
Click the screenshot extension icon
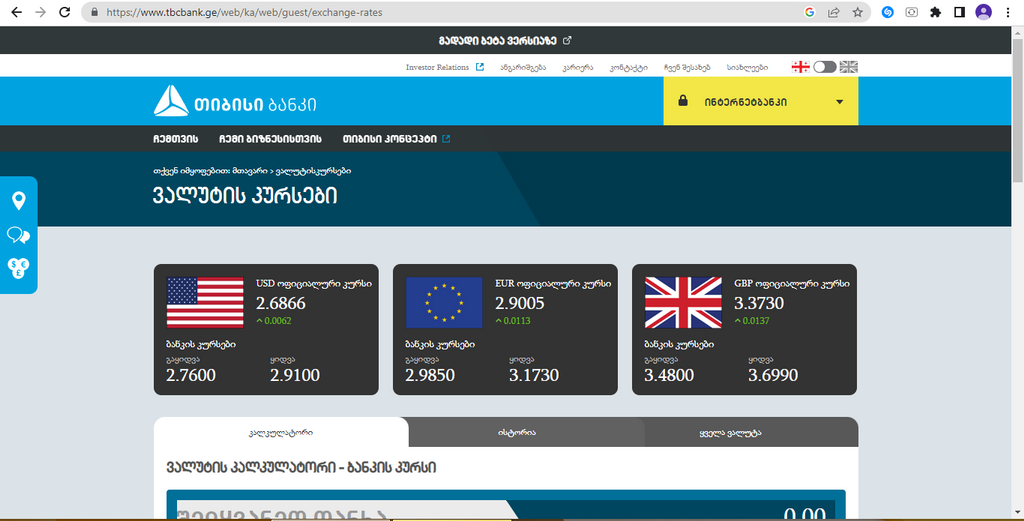(912, 12)
